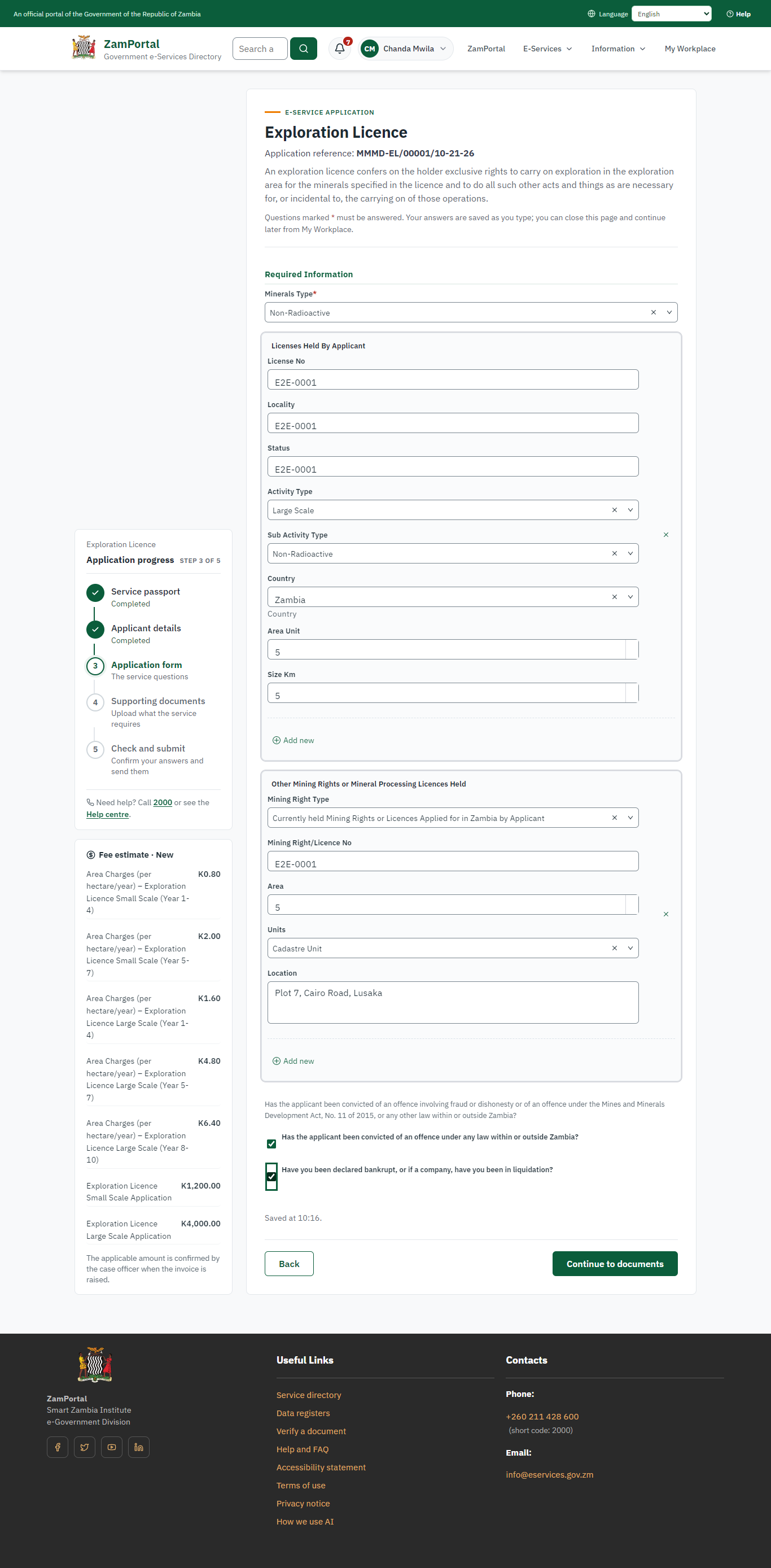This screenshot has height=1568, width=771.
Task: Clear the Activity Type Large Scale value
Action: pyautogui.click(x=614, y=510)
